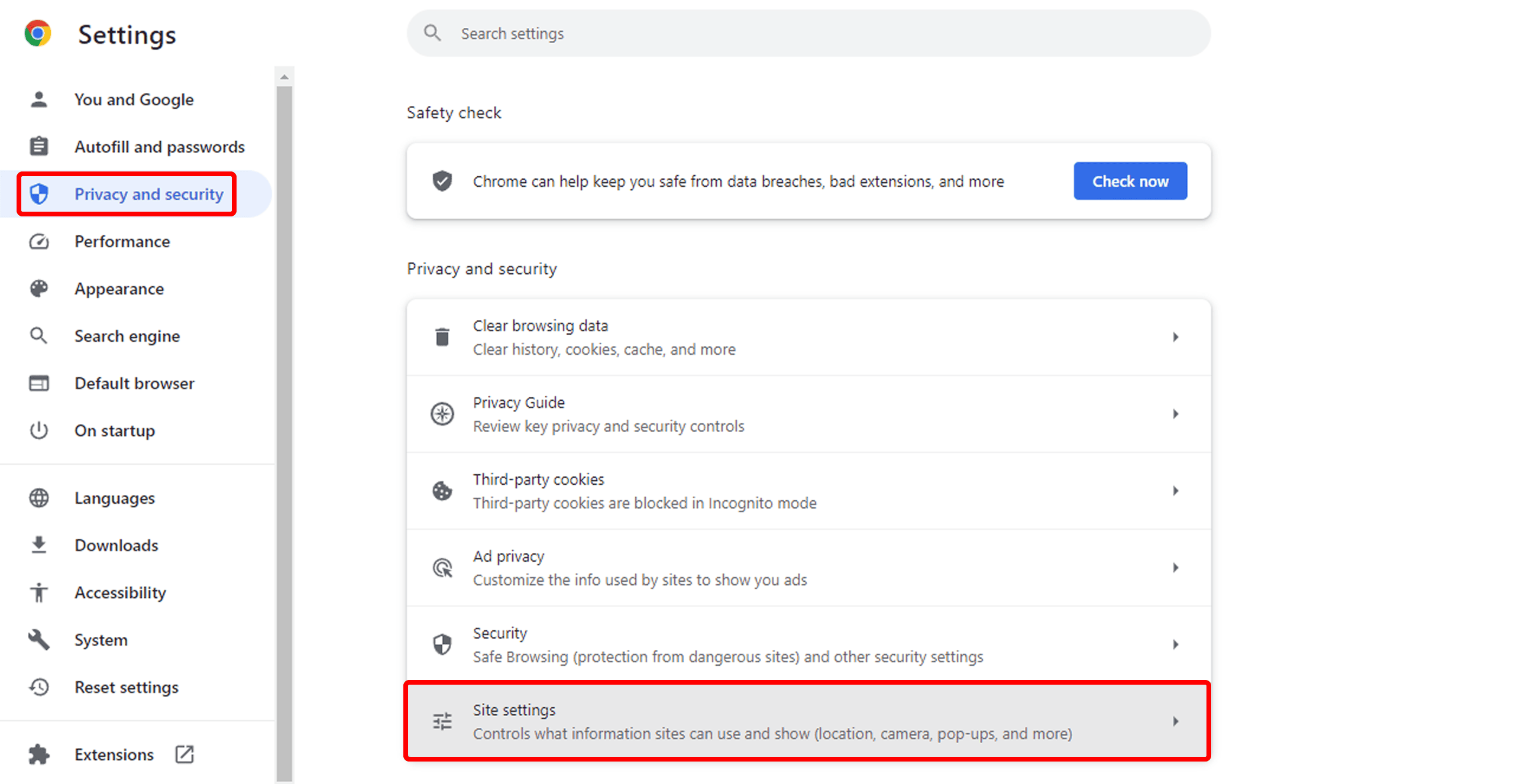The width and height of the screenshot is (1514, 784).
Task: Click the Extensions external link icon
Action: (x=185, y=754)
